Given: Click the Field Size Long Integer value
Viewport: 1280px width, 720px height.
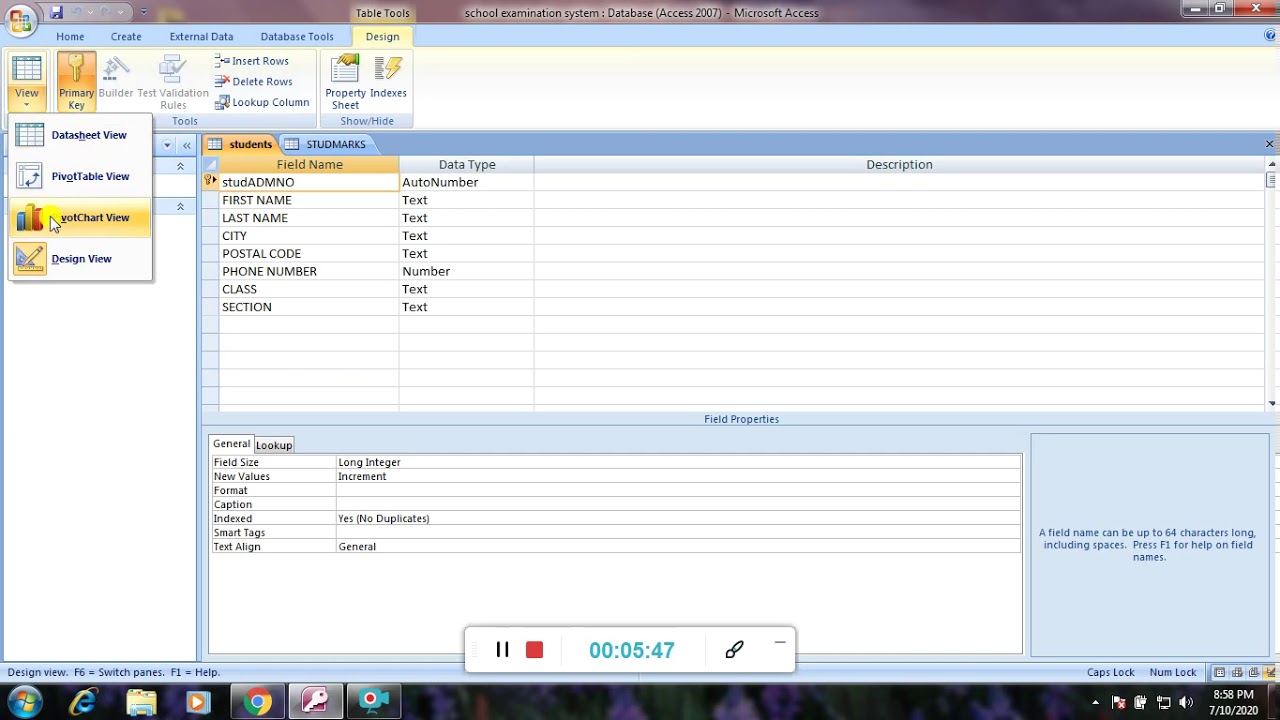Looking at the screenshot, I should click(678, 462).
